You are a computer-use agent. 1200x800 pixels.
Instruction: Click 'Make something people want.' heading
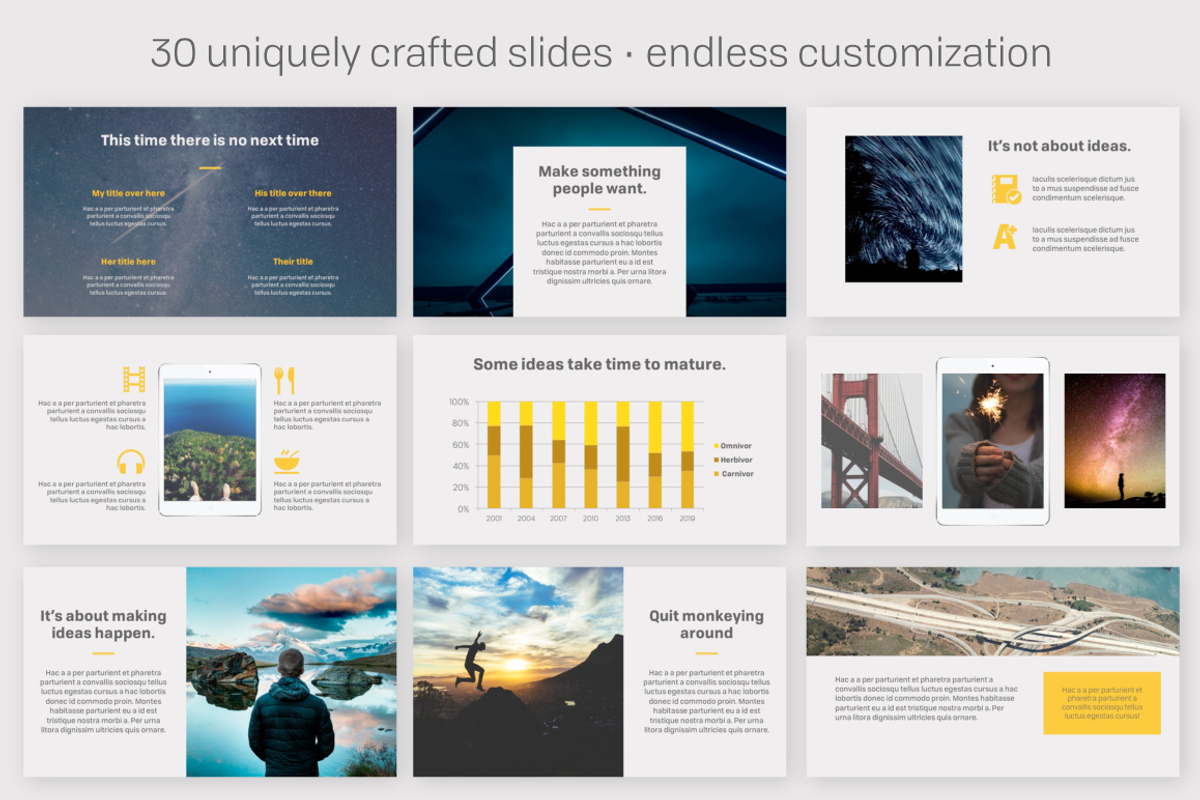(600, 180)
